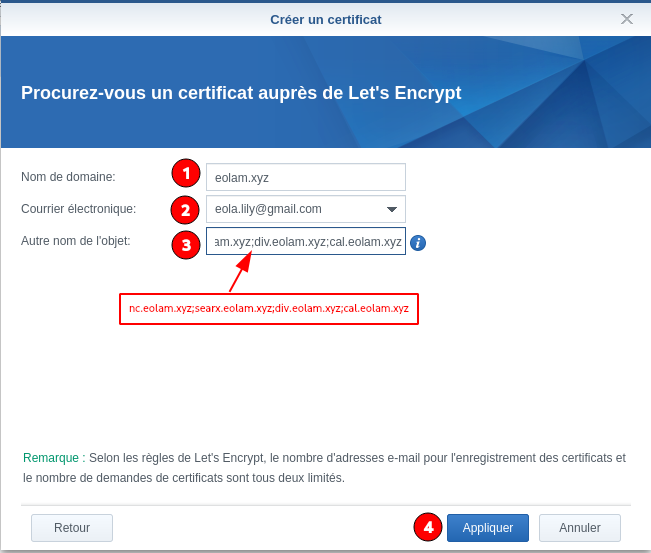
Task: Click the green "Remarque" word
Action: pos(50,458)
